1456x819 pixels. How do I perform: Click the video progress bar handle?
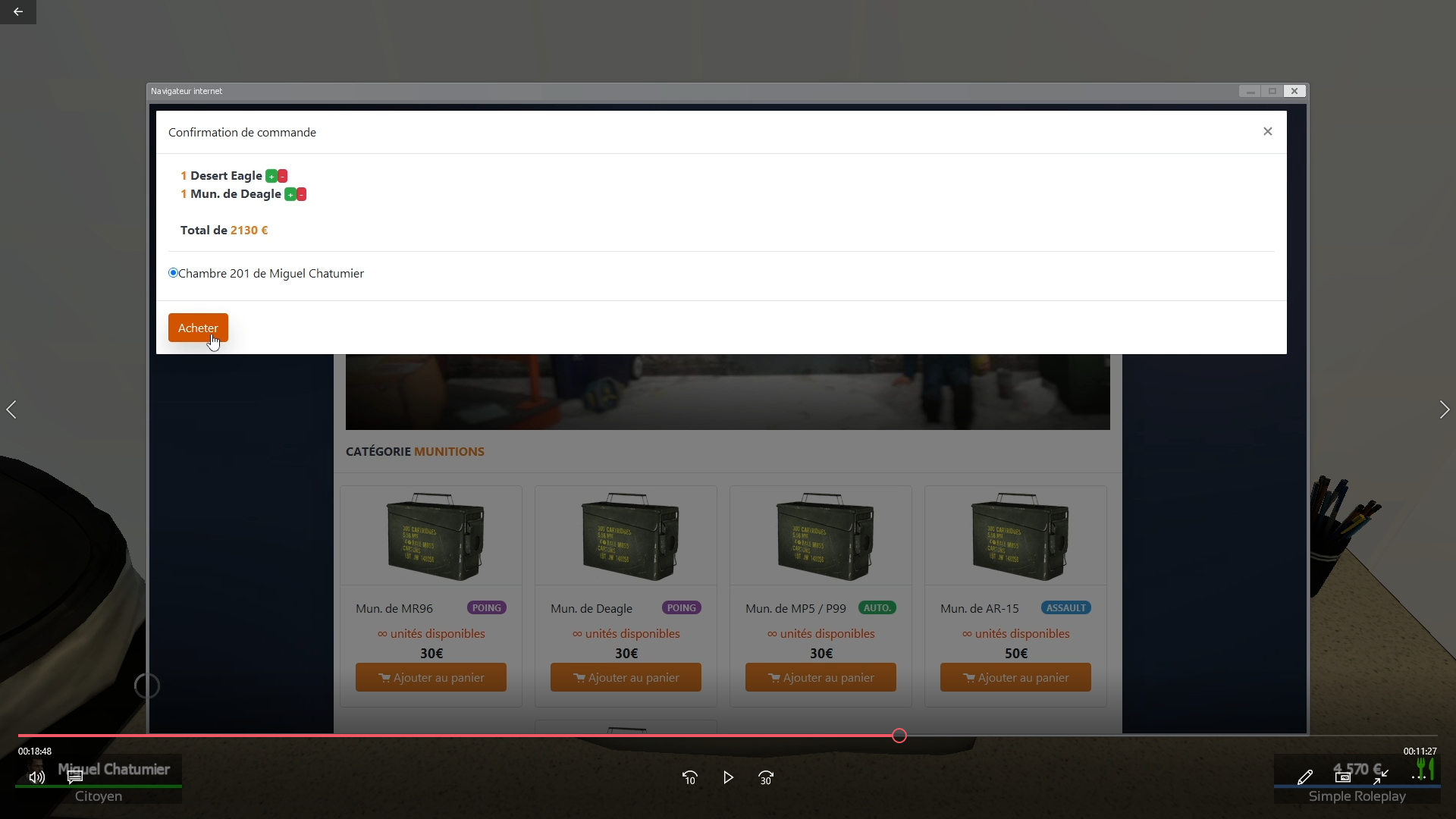899,736
